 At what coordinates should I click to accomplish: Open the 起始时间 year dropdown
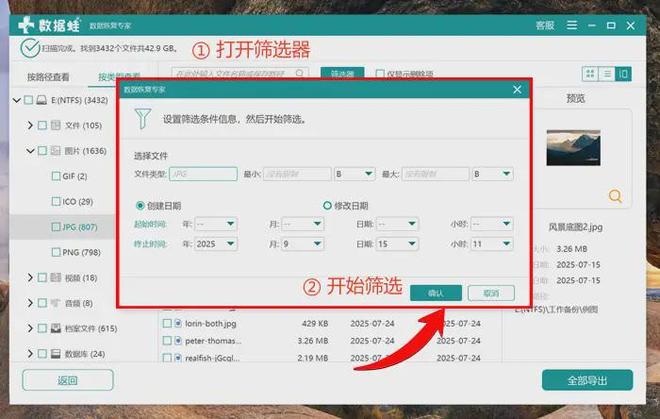coord(216,224)
